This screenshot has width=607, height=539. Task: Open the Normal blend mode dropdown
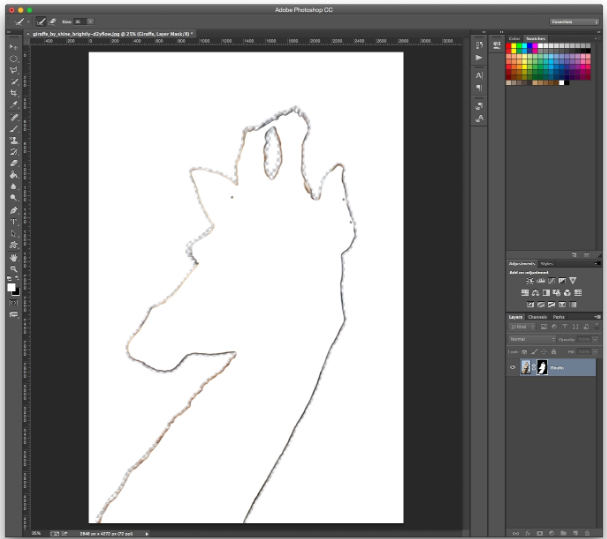pos(532,339)
